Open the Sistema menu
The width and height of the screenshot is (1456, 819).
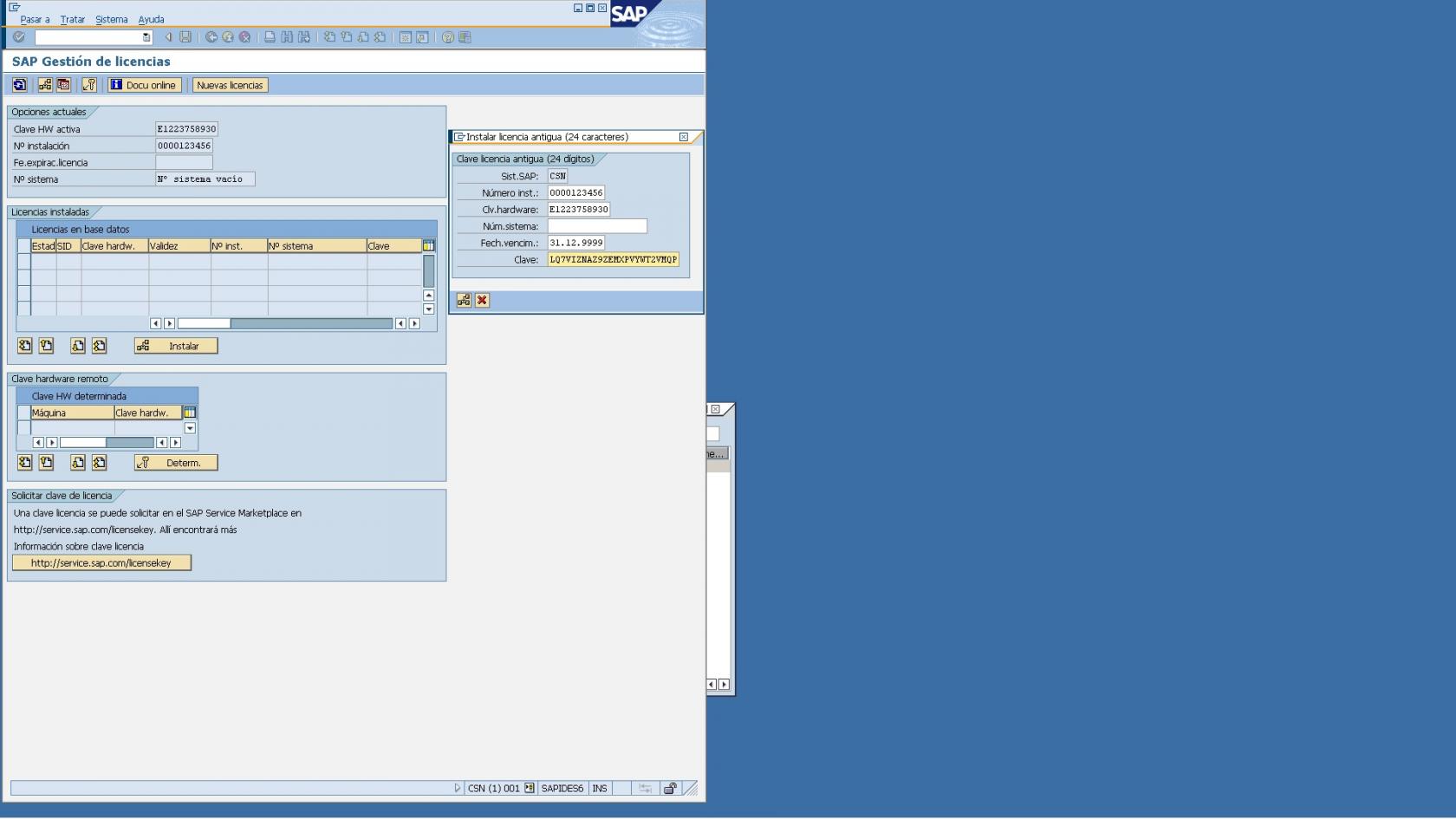(111, 19)
